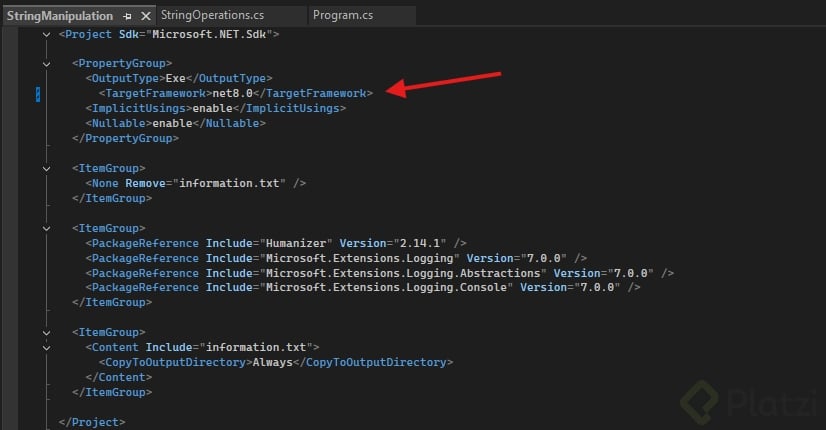Viewport: 826px width, 430px height.
Task: Pin the StringManipulation tab
Action: coord(127,17)
